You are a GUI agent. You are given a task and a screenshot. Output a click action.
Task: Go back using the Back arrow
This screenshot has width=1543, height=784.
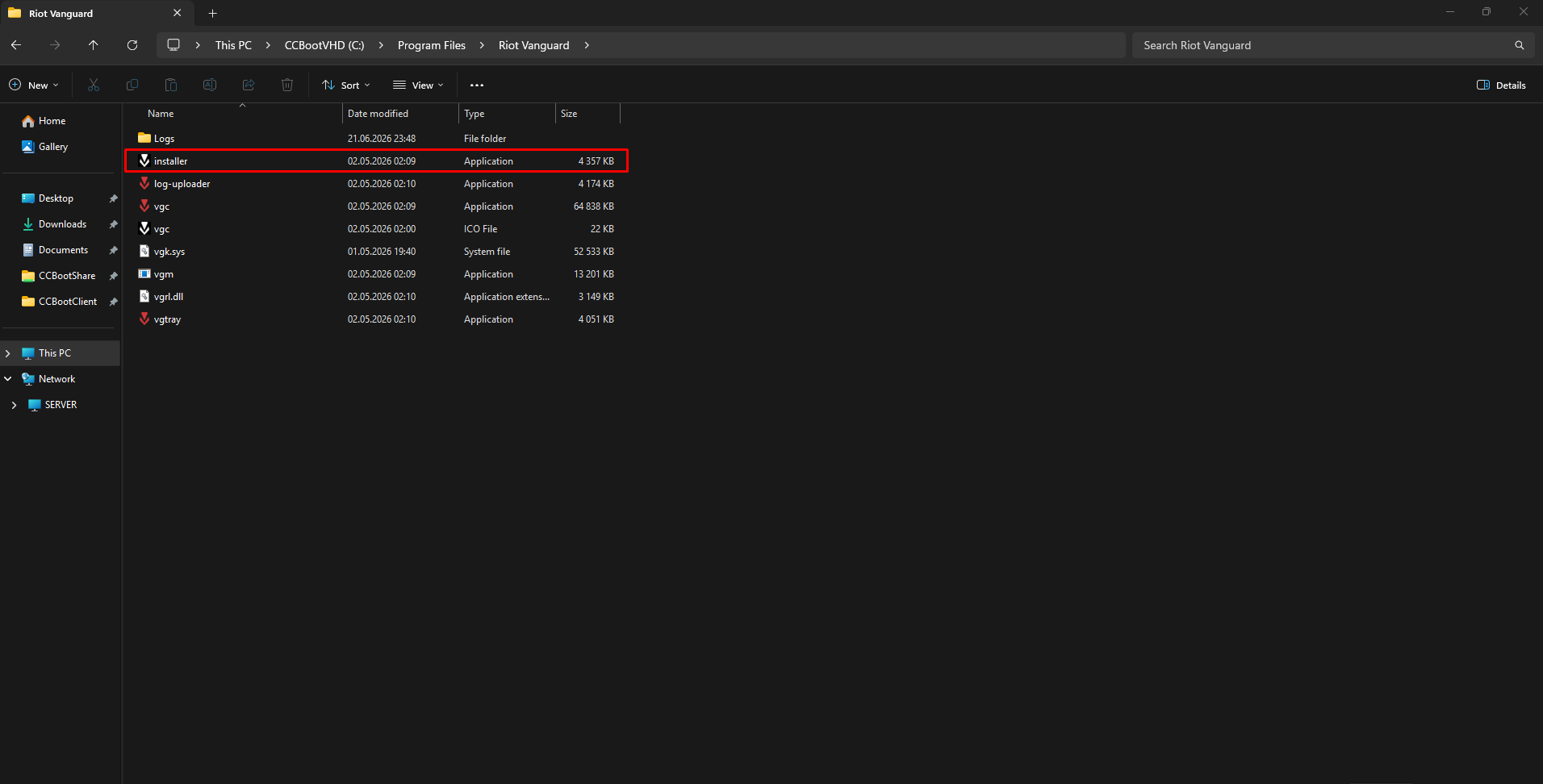pyautogui.click(x=16, y=45)
